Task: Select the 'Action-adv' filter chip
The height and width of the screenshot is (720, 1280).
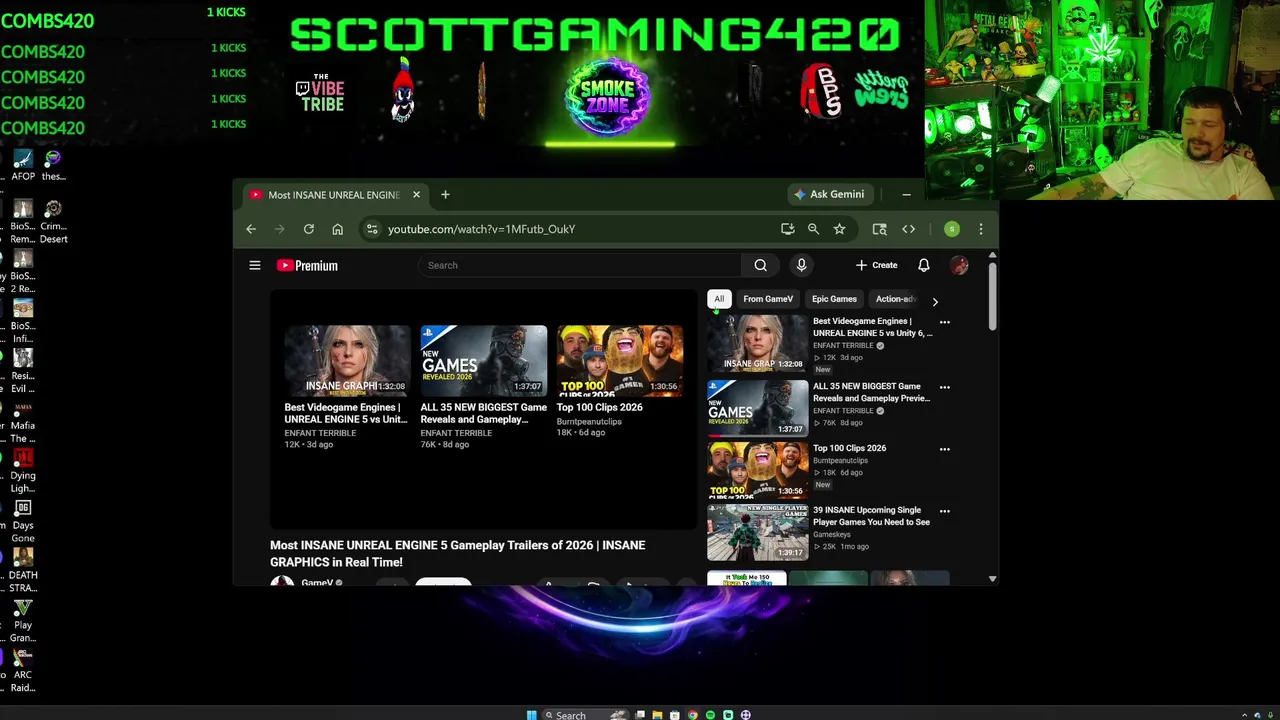Action: pyautogui.click(x=895, y=299)
